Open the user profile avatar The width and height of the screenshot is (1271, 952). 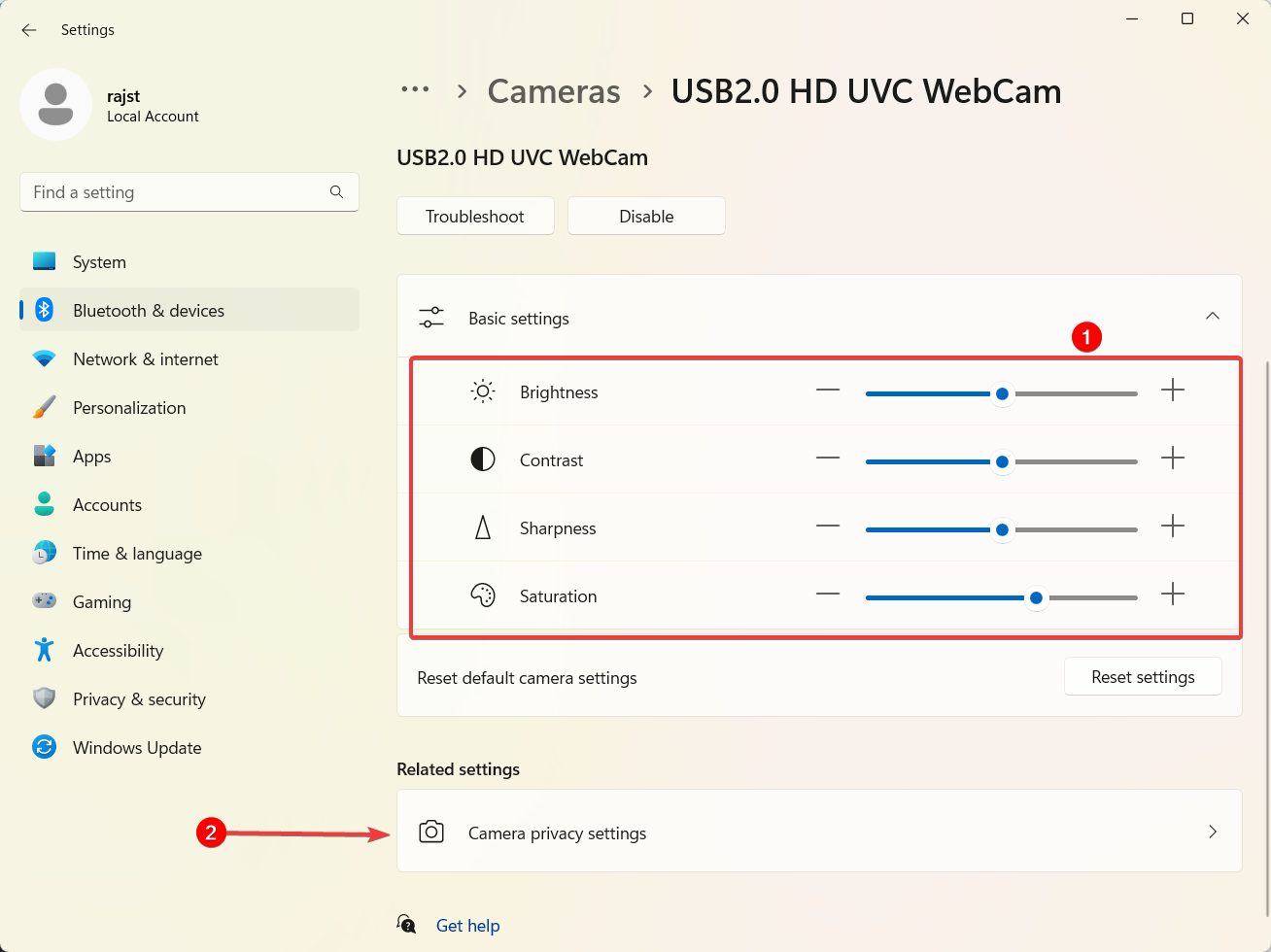pyautogui.click(x=55, y=104)
